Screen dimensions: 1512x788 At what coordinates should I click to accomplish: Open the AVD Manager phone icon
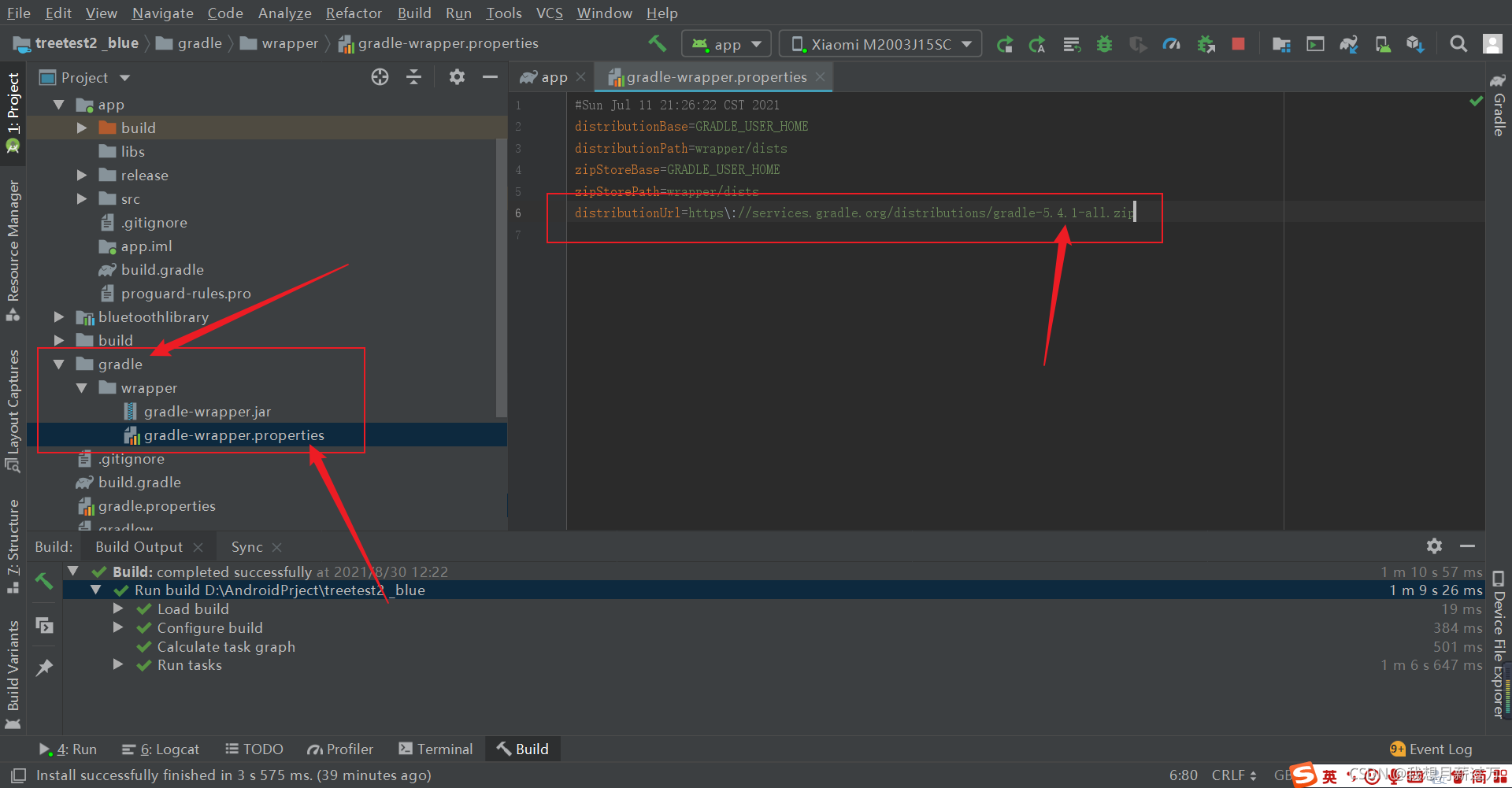tap(1384, 44)
